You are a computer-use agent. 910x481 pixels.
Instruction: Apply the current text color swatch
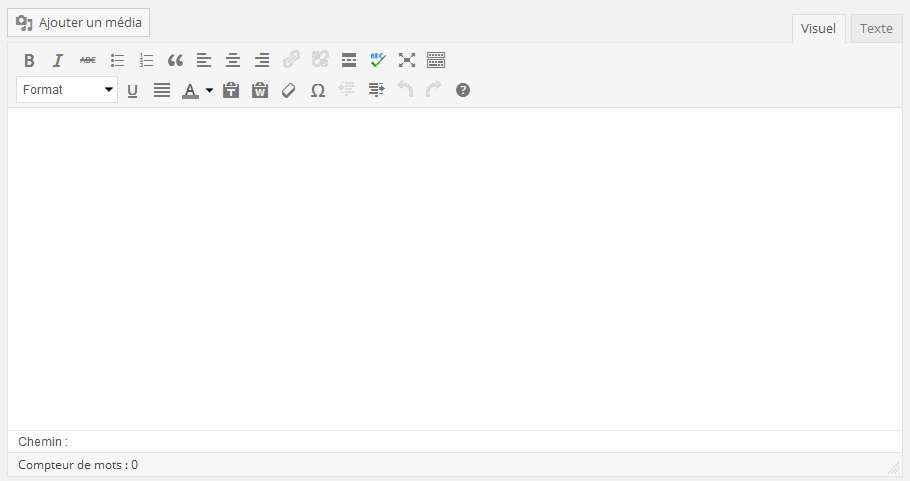point(190,90)
